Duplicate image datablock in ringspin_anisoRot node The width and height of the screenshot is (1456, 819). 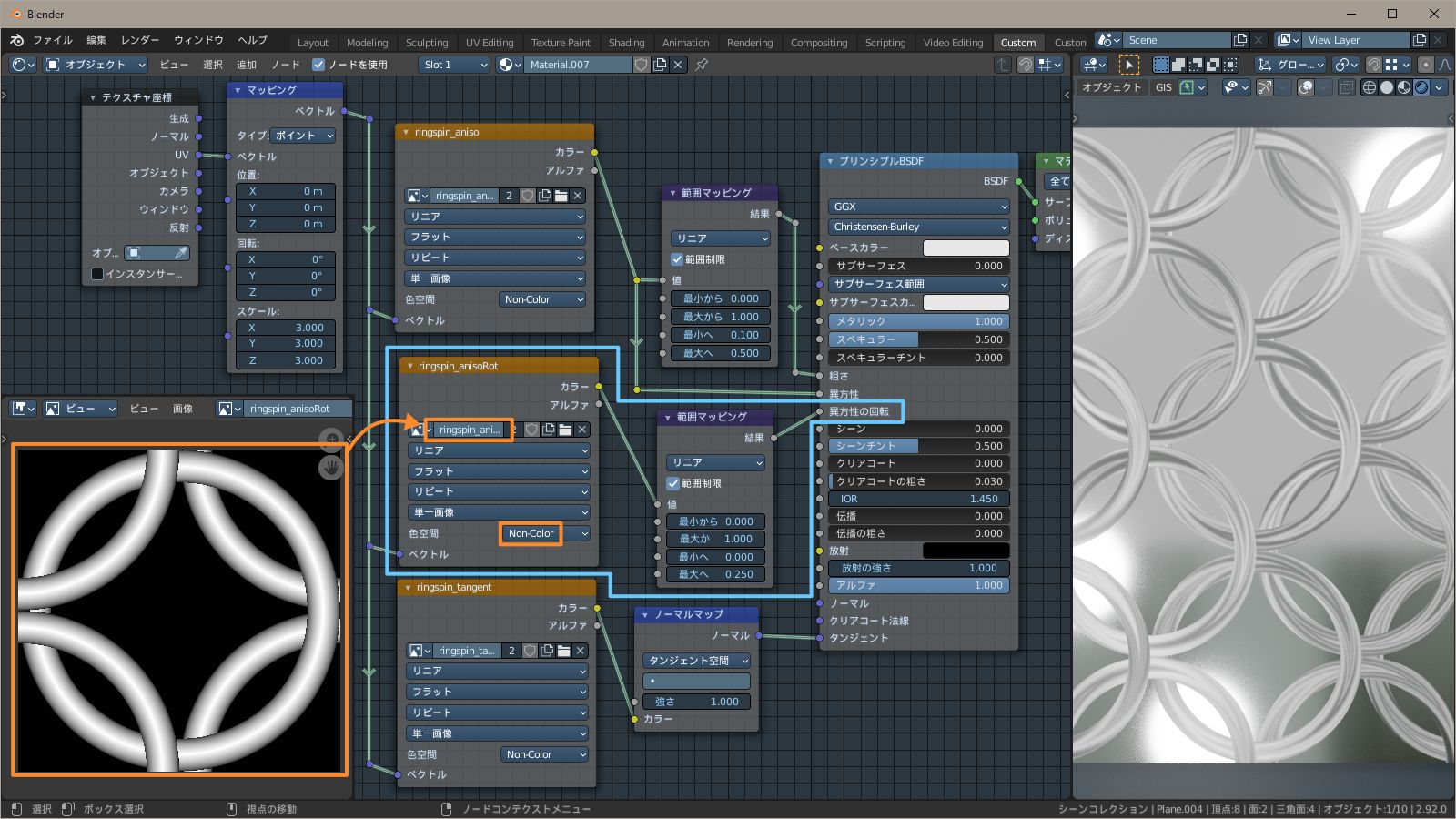pyautogui.click(x=548, y=430)
